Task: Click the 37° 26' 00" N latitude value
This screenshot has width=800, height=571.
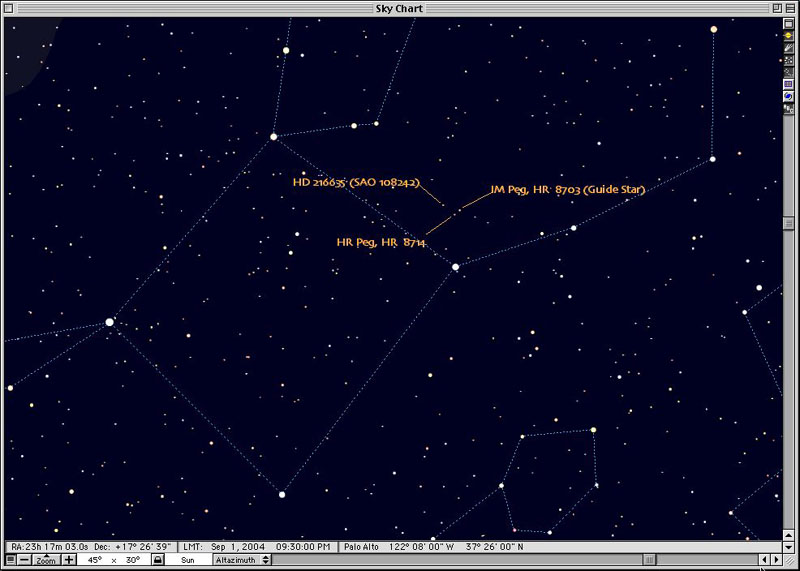Action: [494, 547]
